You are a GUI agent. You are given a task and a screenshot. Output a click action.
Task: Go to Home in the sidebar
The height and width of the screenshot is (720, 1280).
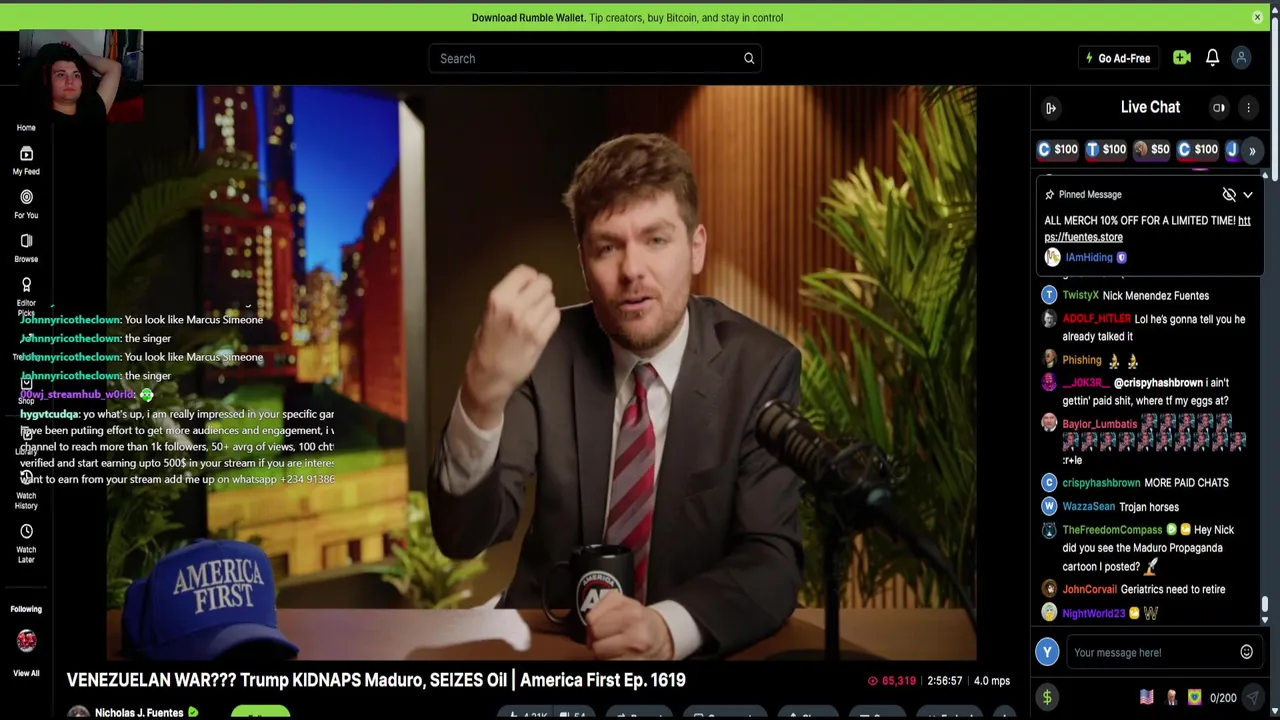[26, 127]
